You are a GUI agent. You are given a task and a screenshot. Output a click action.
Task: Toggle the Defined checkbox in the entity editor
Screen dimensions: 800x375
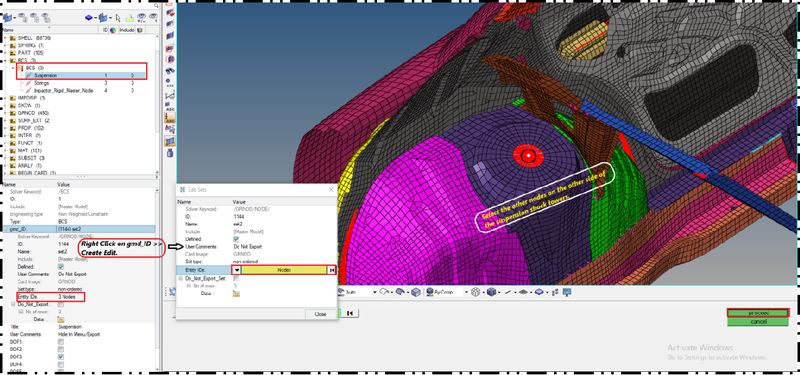coord(61,266)
